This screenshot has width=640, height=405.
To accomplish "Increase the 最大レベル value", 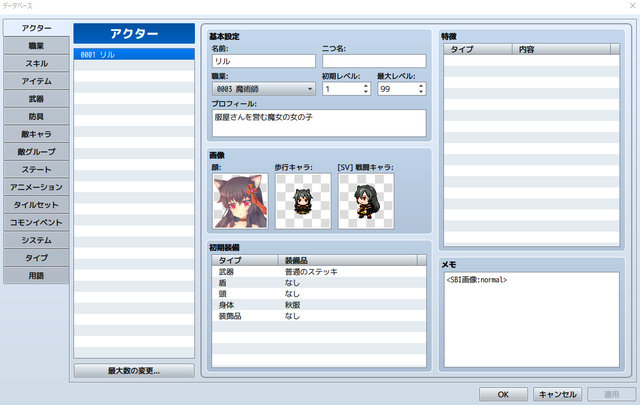I will [421, 86].
